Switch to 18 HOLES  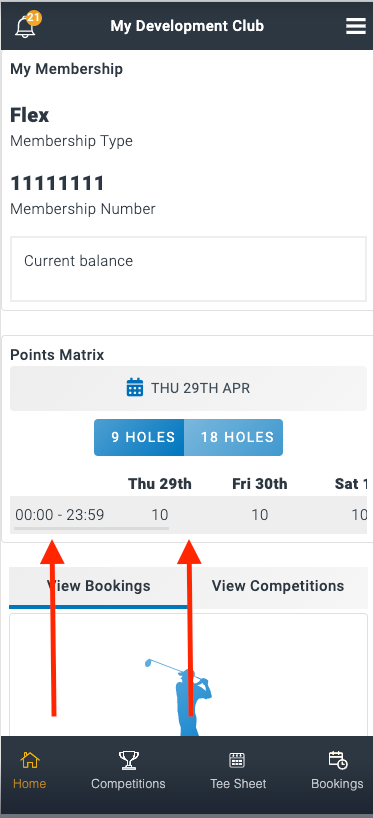pyautogui.click(x=234, y=437)
